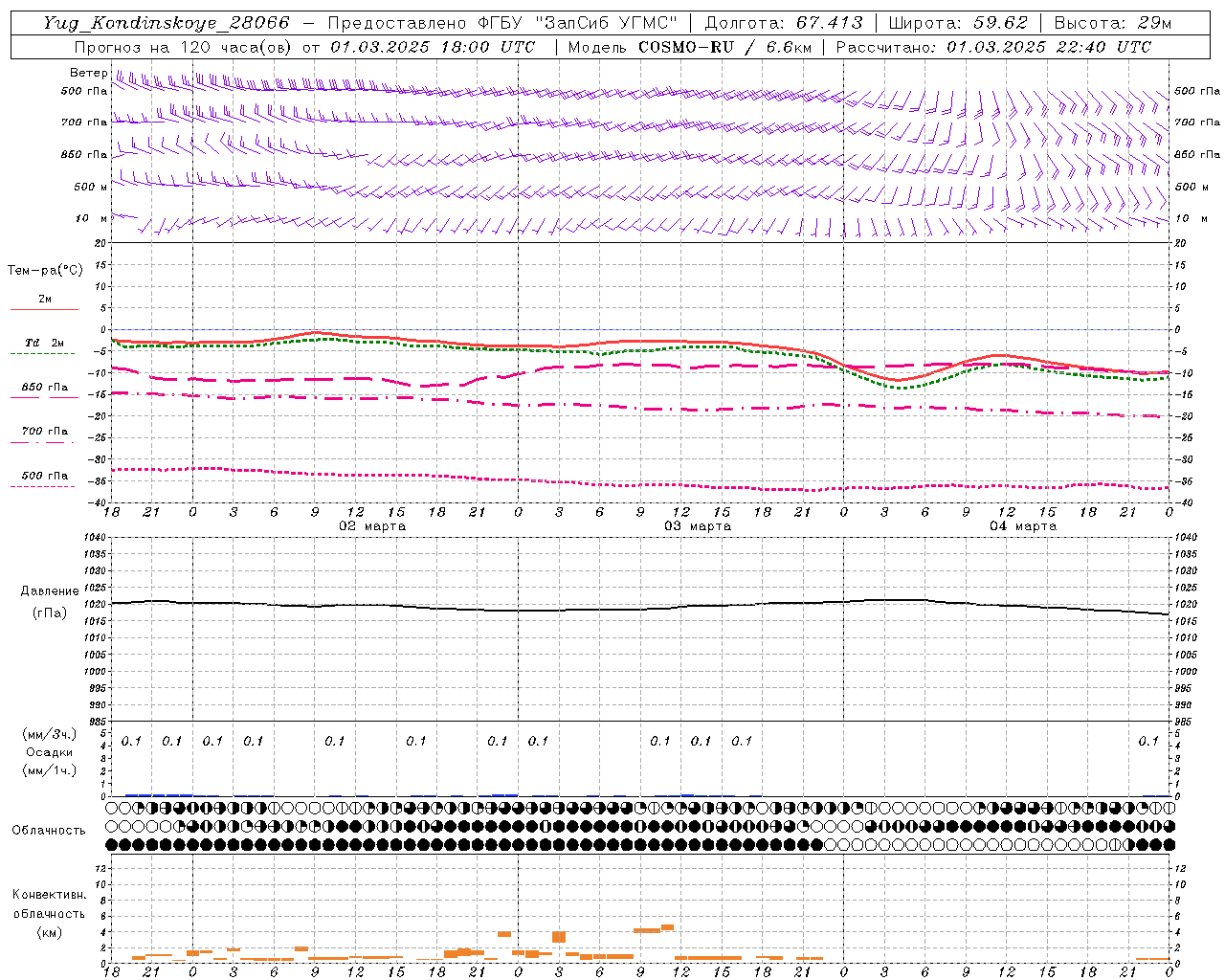Click the 700 гПа entry in temperature legend

point(45,431)
